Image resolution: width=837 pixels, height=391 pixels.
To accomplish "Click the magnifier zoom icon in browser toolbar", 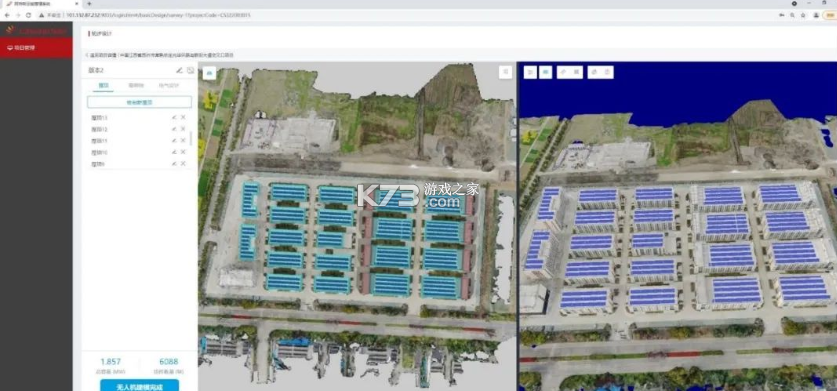I will click(793, 15).
